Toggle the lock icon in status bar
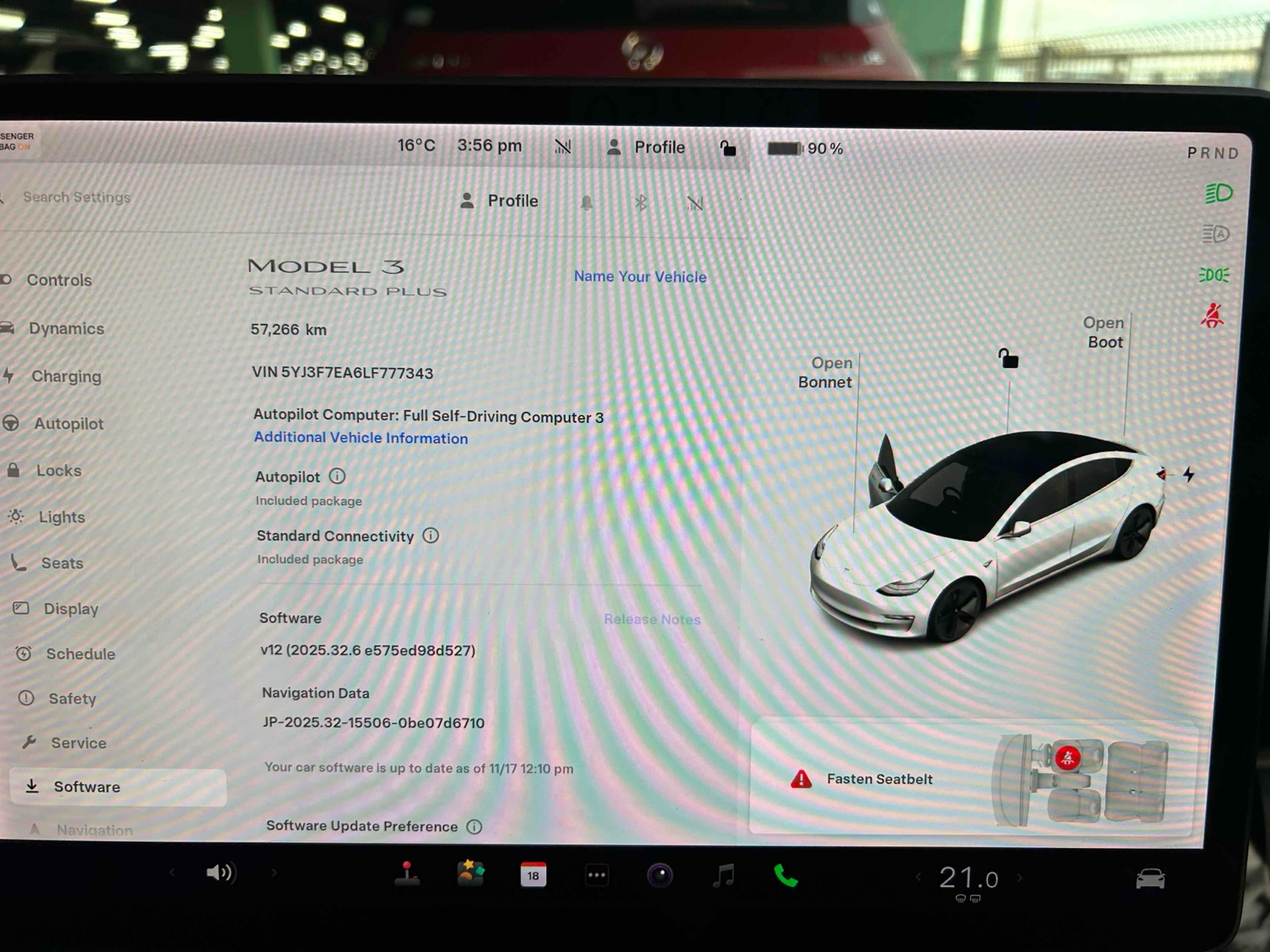Viewport: 1270px width, 952px height. (727, 148)
